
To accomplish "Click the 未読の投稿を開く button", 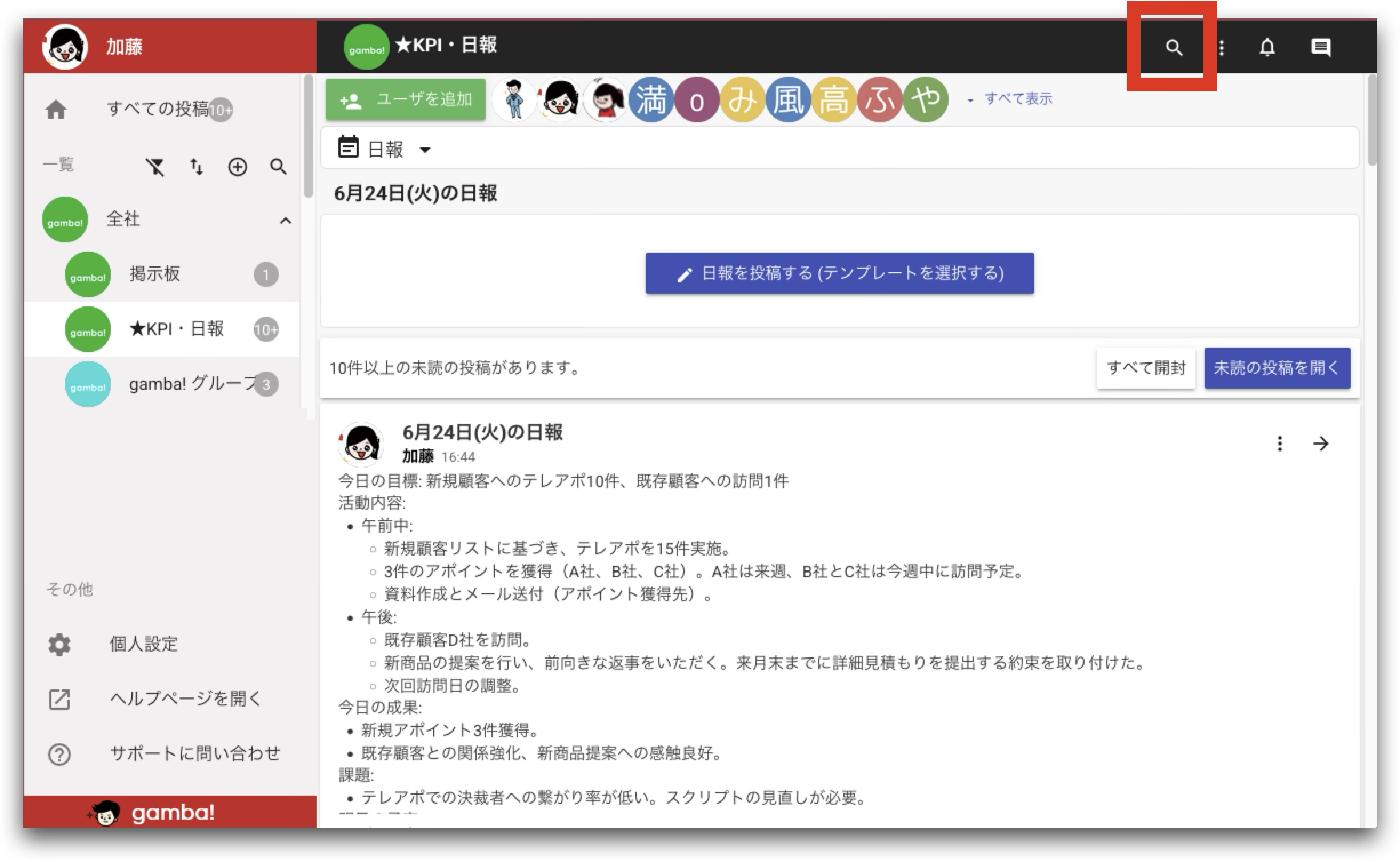I will click(x=1277, y=368).
